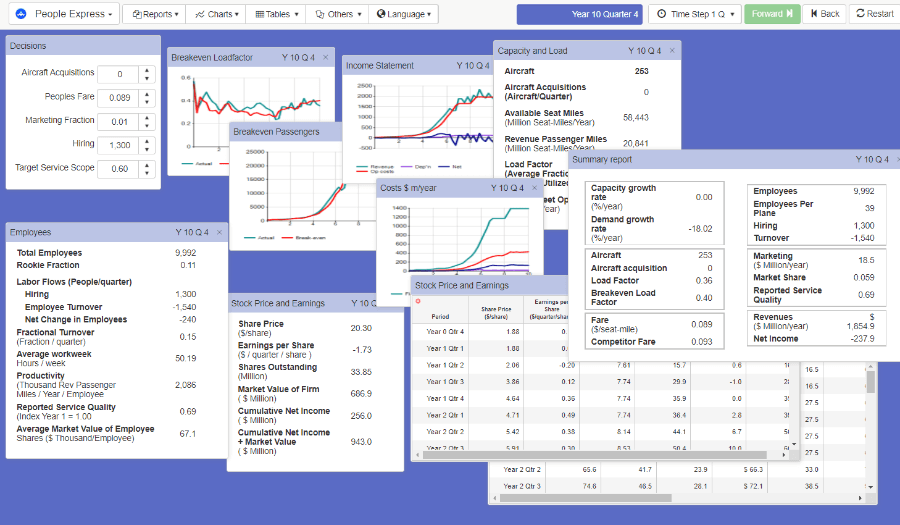Increase Hiring value with the up arrow
The height and width of the screenshot is (525, 900).
(147, 141)
